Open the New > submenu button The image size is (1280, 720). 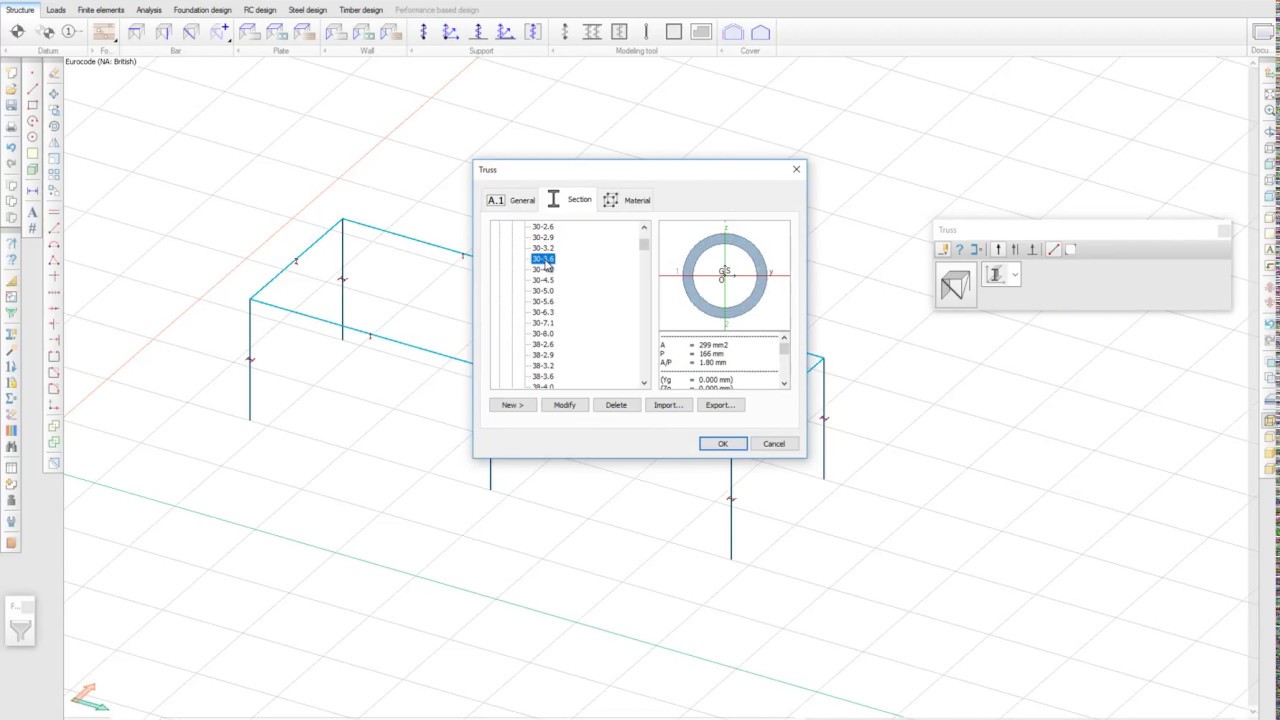[512, 405]
